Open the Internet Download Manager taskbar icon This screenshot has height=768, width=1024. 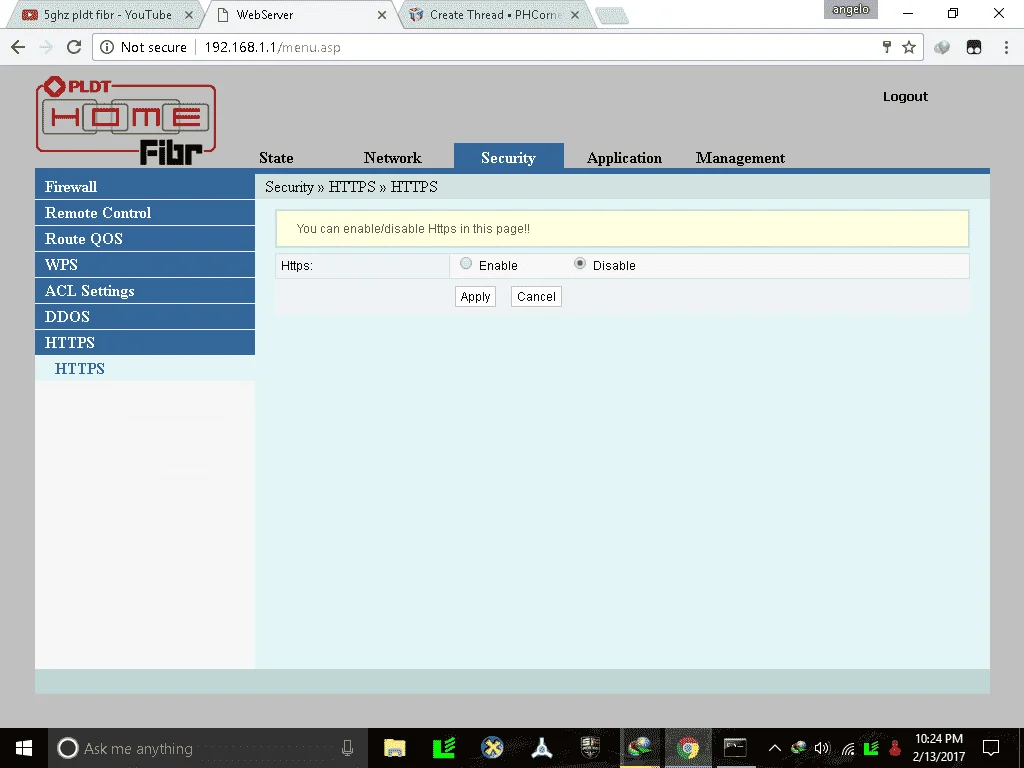click(x=640, y=748)
